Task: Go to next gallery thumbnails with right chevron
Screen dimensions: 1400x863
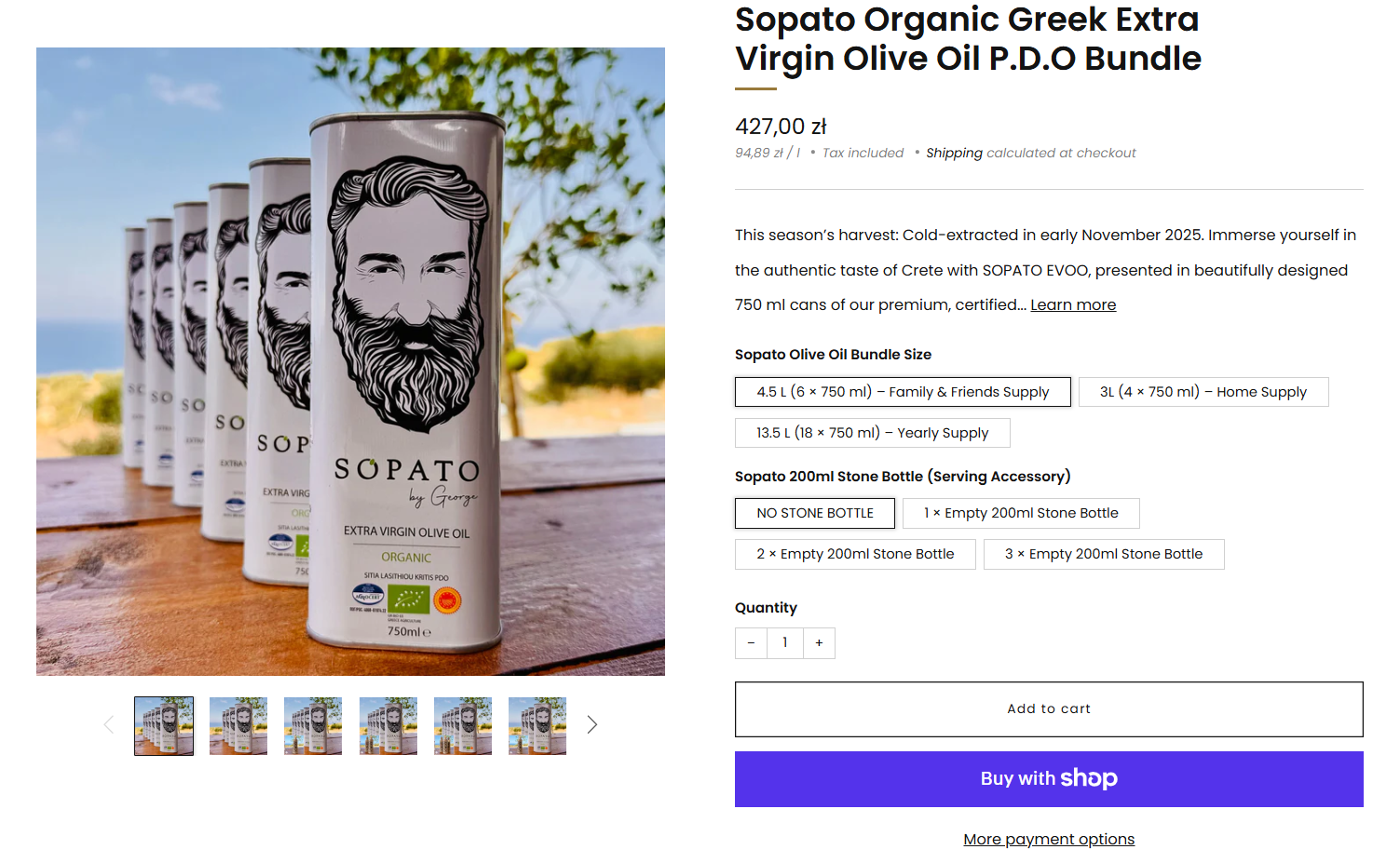Action: [591, 724]
